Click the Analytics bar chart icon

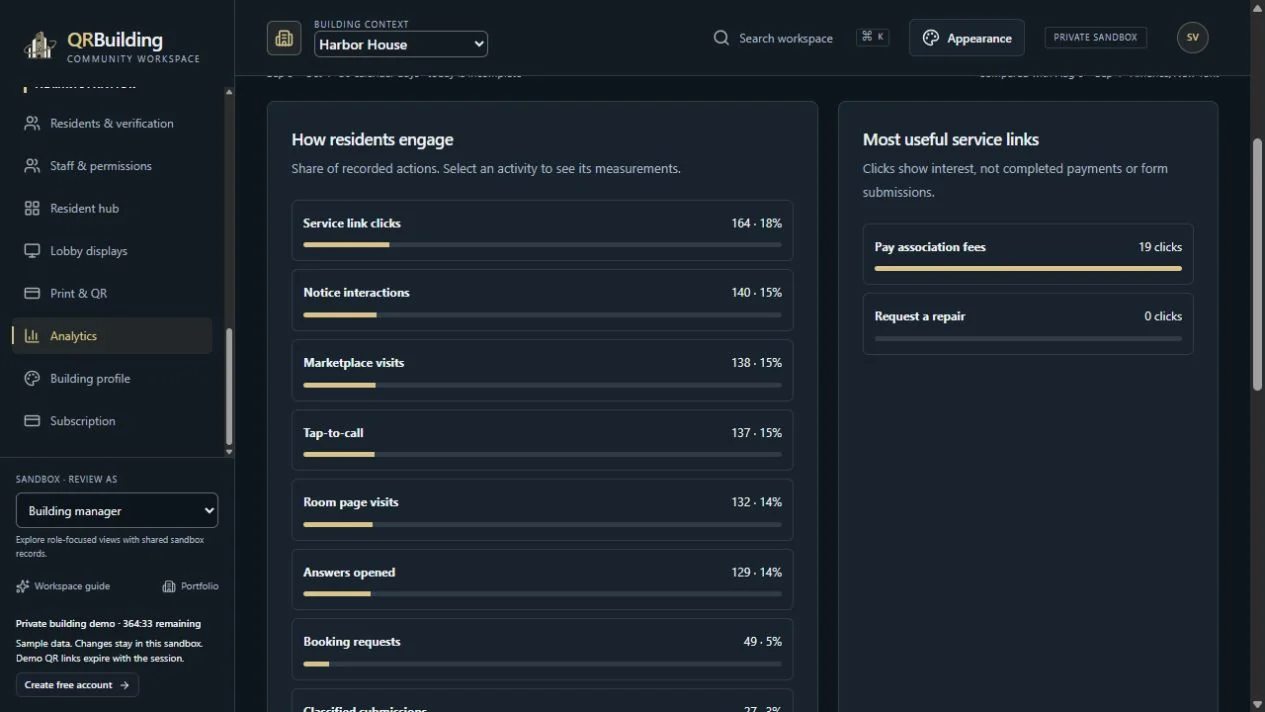coord(32,336)
